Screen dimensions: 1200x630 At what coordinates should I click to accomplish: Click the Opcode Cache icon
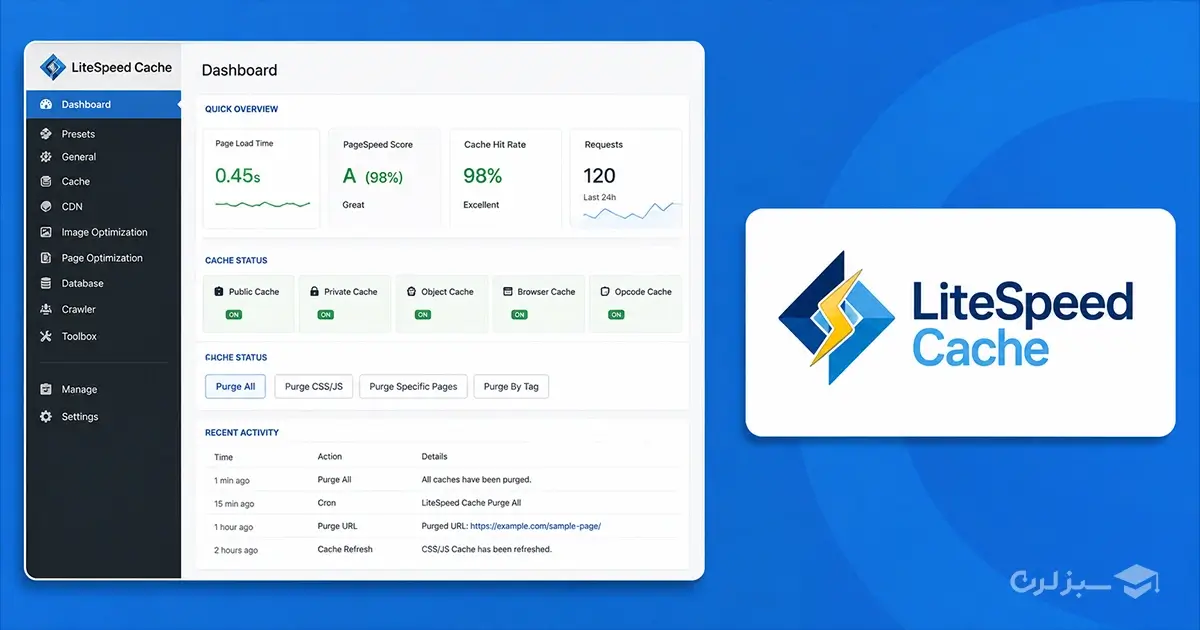click(x=605, y=292)
